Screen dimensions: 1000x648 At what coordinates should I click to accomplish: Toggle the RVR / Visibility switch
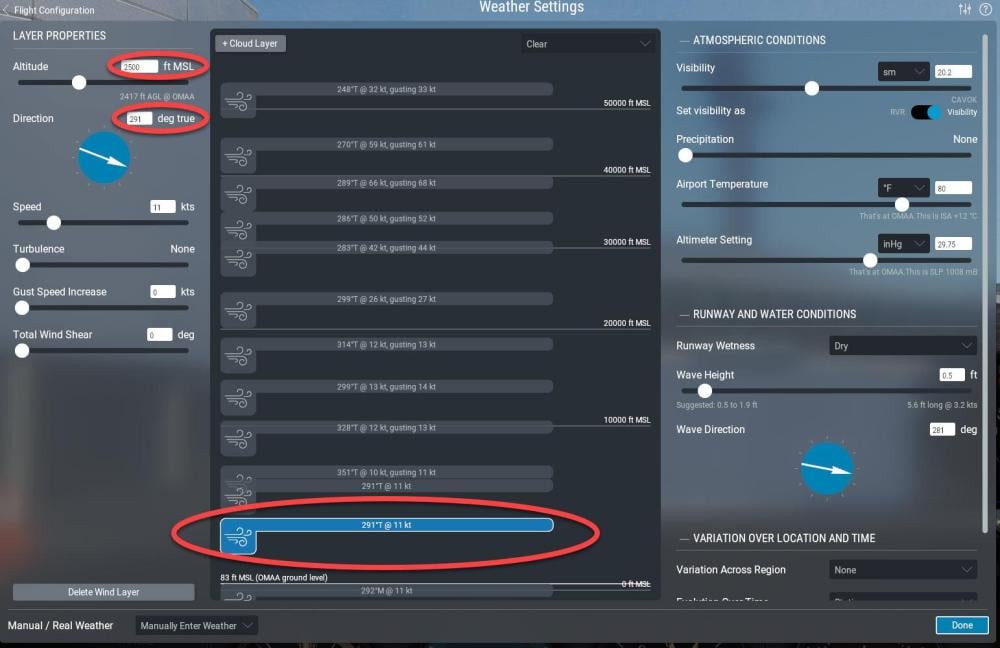coord(925,112)
